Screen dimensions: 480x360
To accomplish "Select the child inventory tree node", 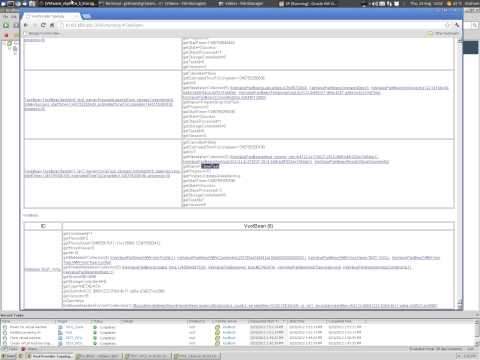I will 15,49.
